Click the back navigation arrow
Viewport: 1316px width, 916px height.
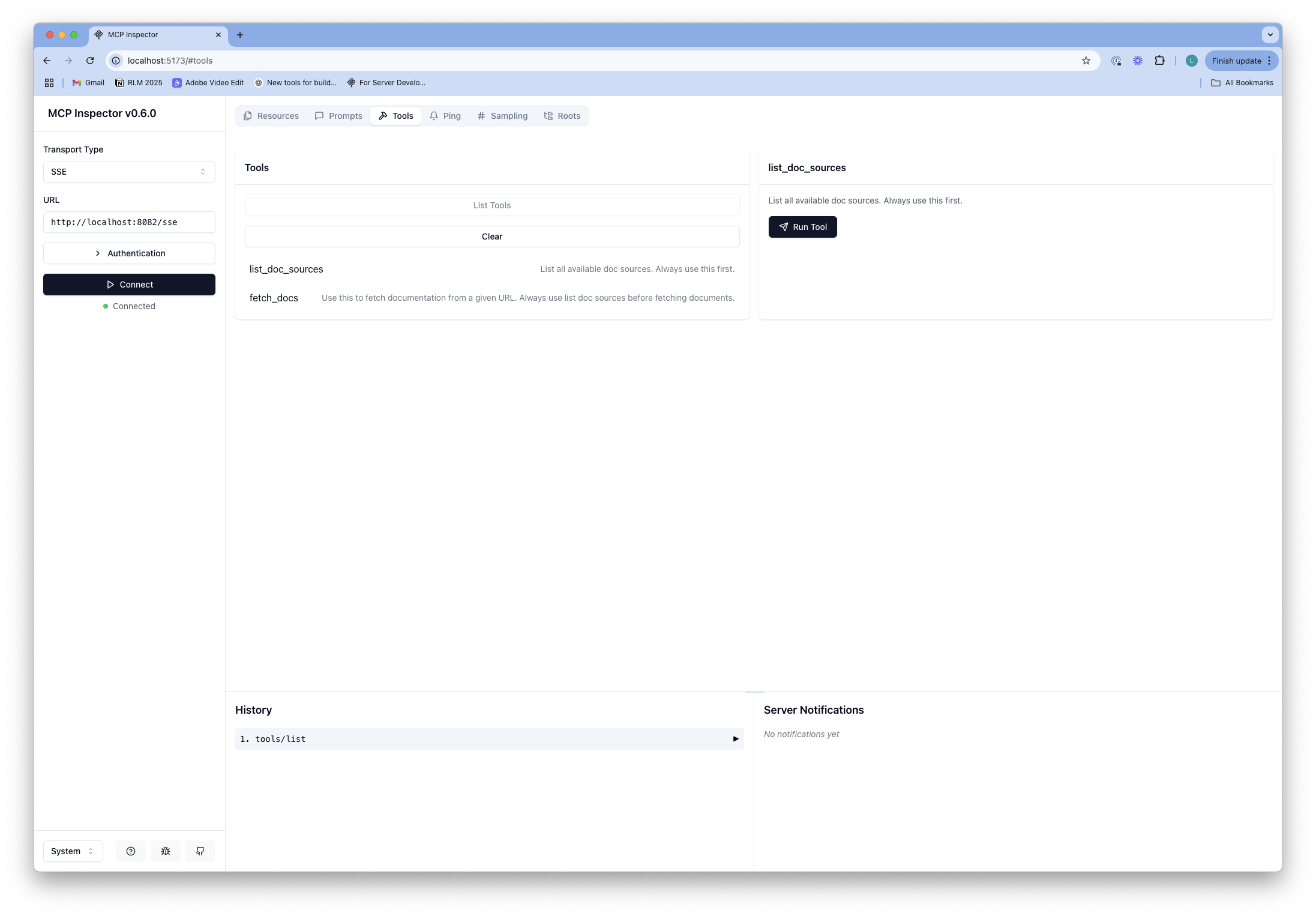tap(46, 60)
